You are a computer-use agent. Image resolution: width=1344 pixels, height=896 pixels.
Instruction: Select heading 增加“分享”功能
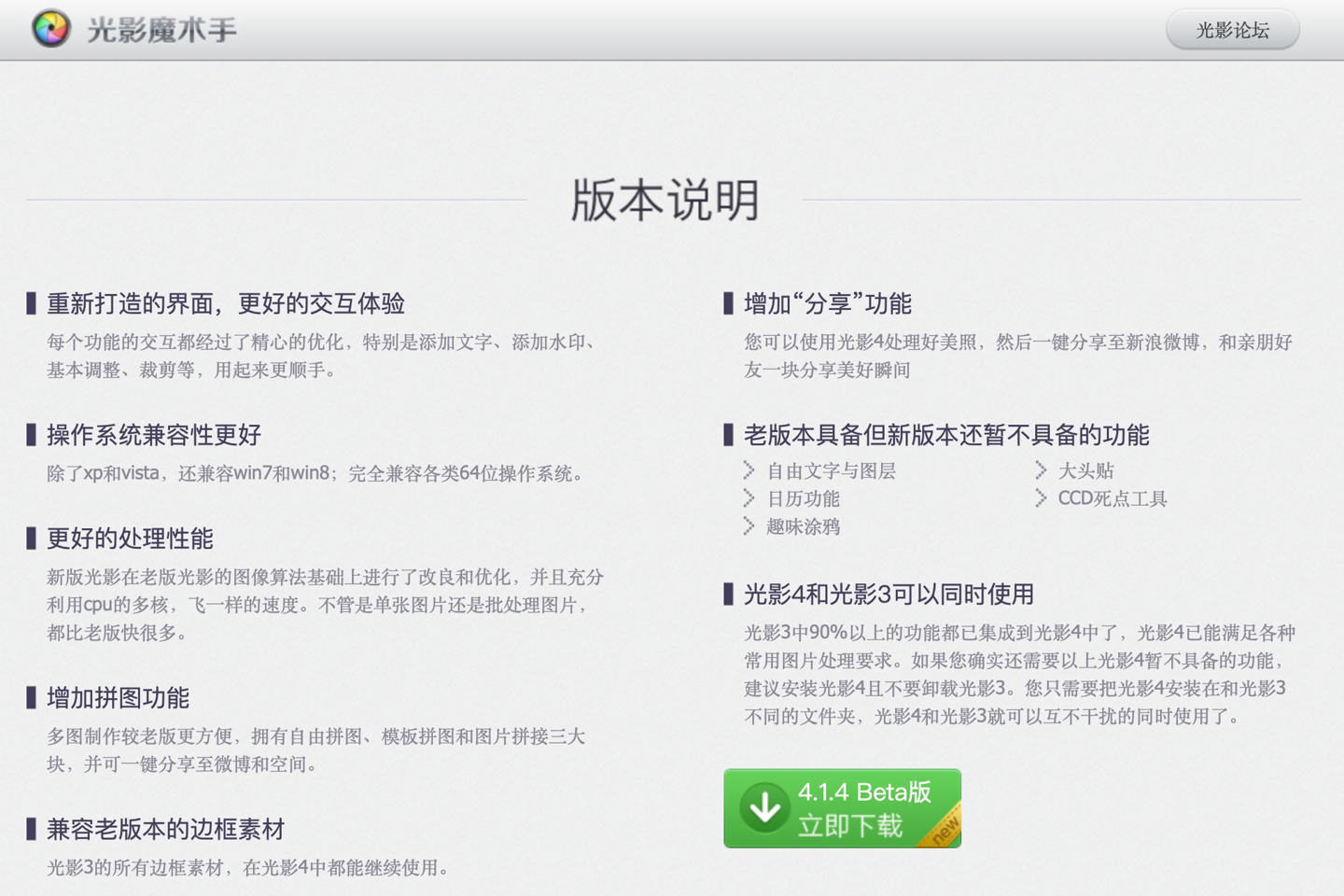828,303
